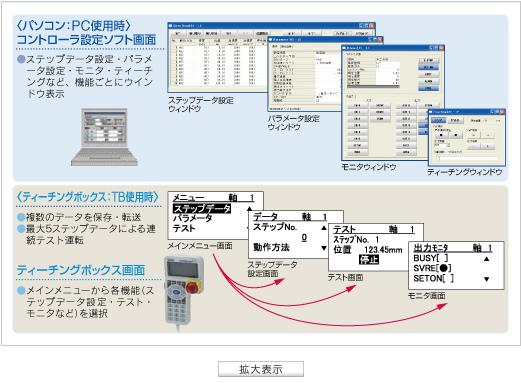Screen dimensions: 521x383
Task: Click the ステップデータ設定画面 caption
Action: 272,269
